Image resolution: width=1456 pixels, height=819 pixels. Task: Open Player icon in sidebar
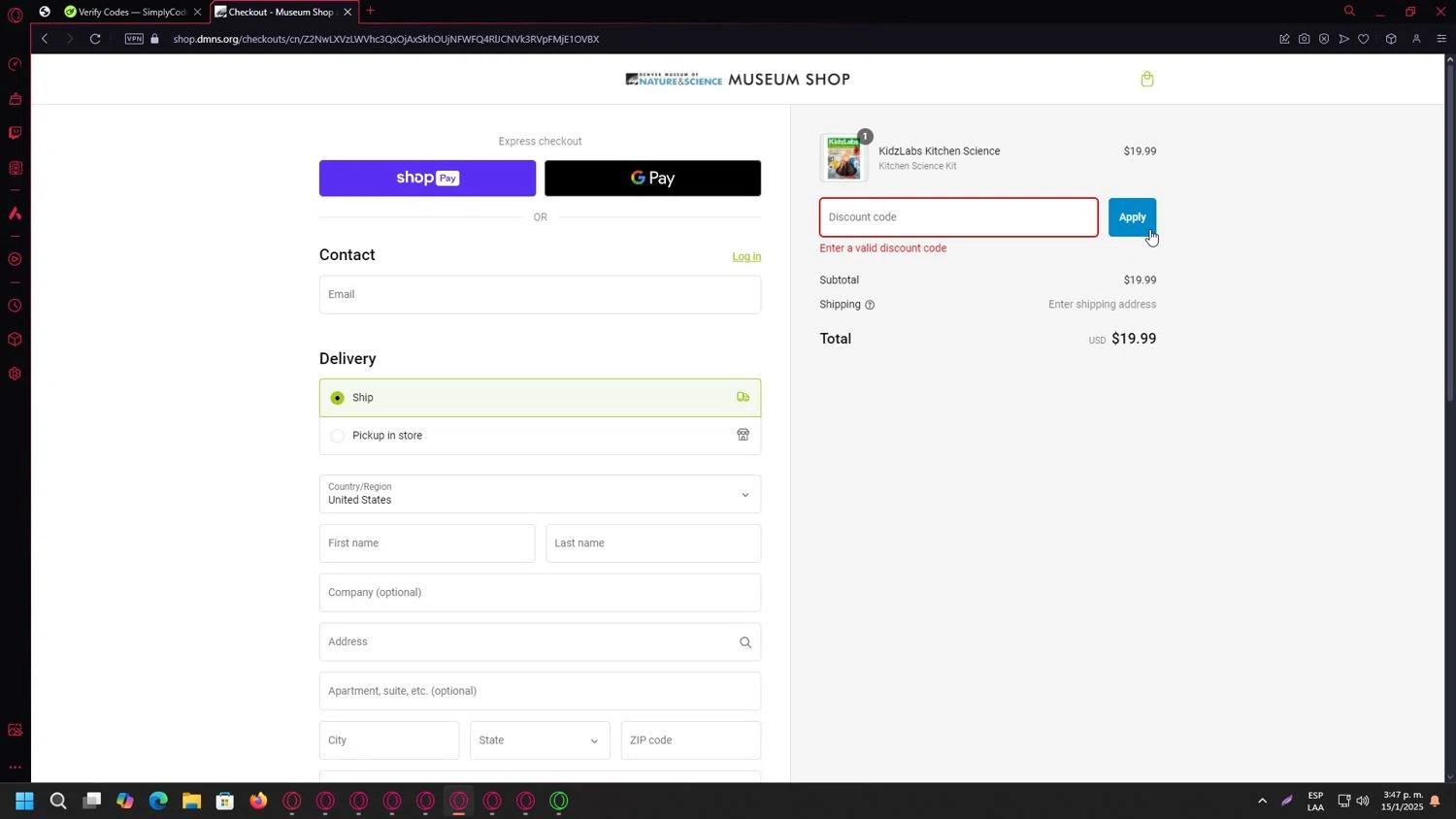15,259
